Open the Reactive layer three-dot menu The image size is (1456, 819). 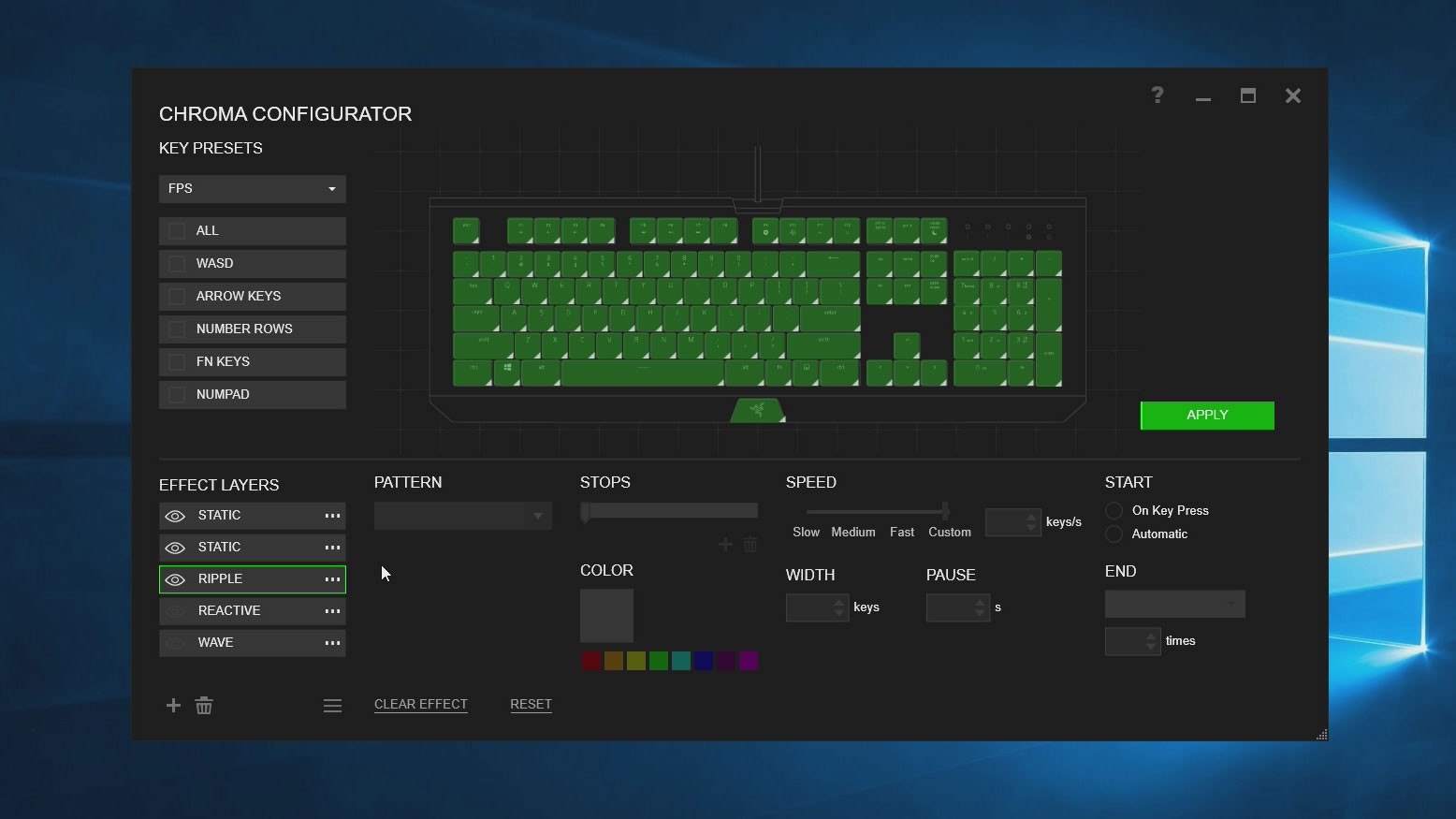pos(332,611)
